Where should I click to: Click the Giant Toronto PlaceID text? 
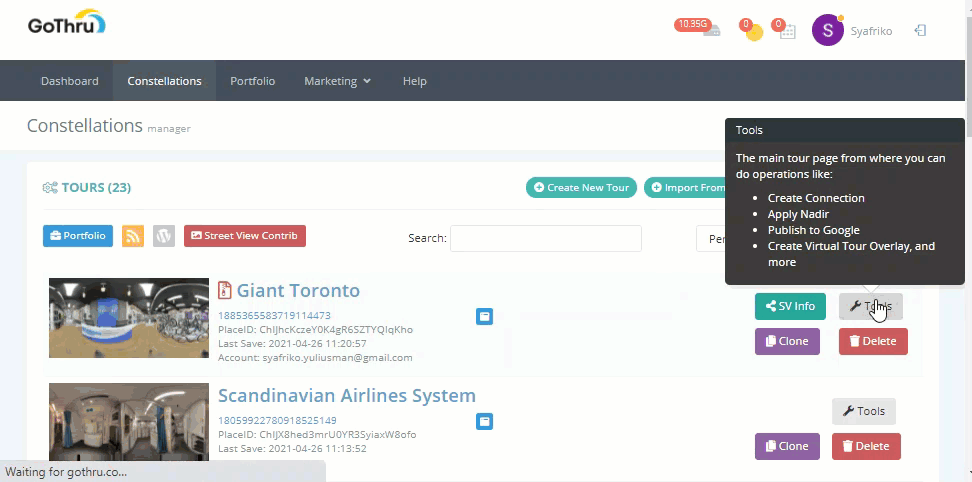316,330
